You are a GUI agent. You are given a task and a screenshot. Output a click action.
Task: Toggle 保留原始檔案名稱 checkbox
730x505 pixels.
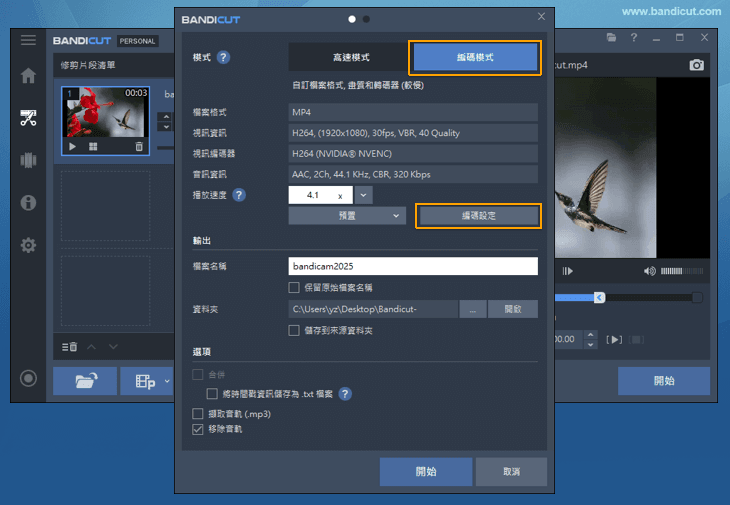click(294, 288)
